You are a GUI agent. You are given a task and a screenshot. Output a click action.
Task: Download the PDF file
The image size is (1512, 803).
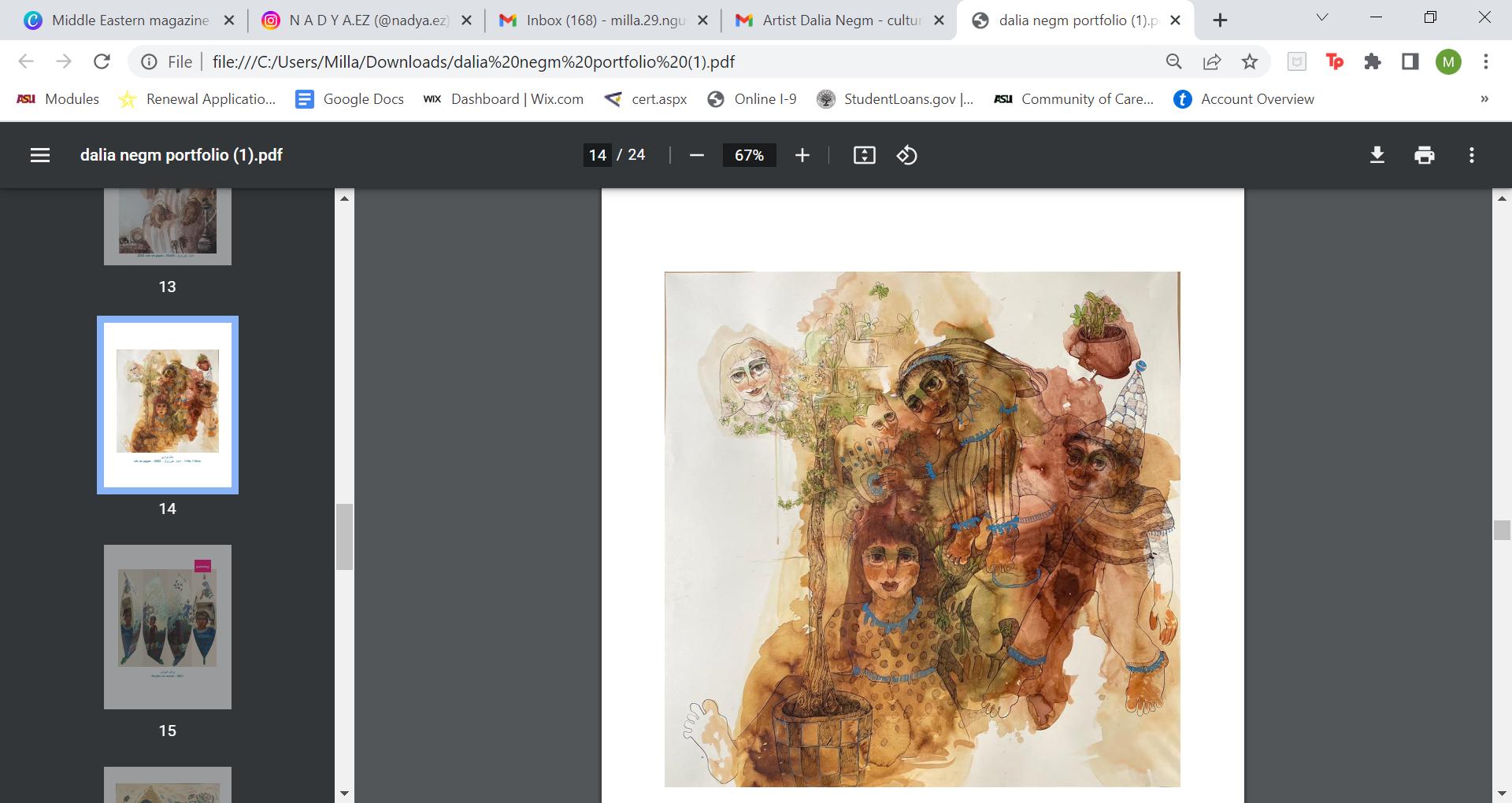(1377, 155)
